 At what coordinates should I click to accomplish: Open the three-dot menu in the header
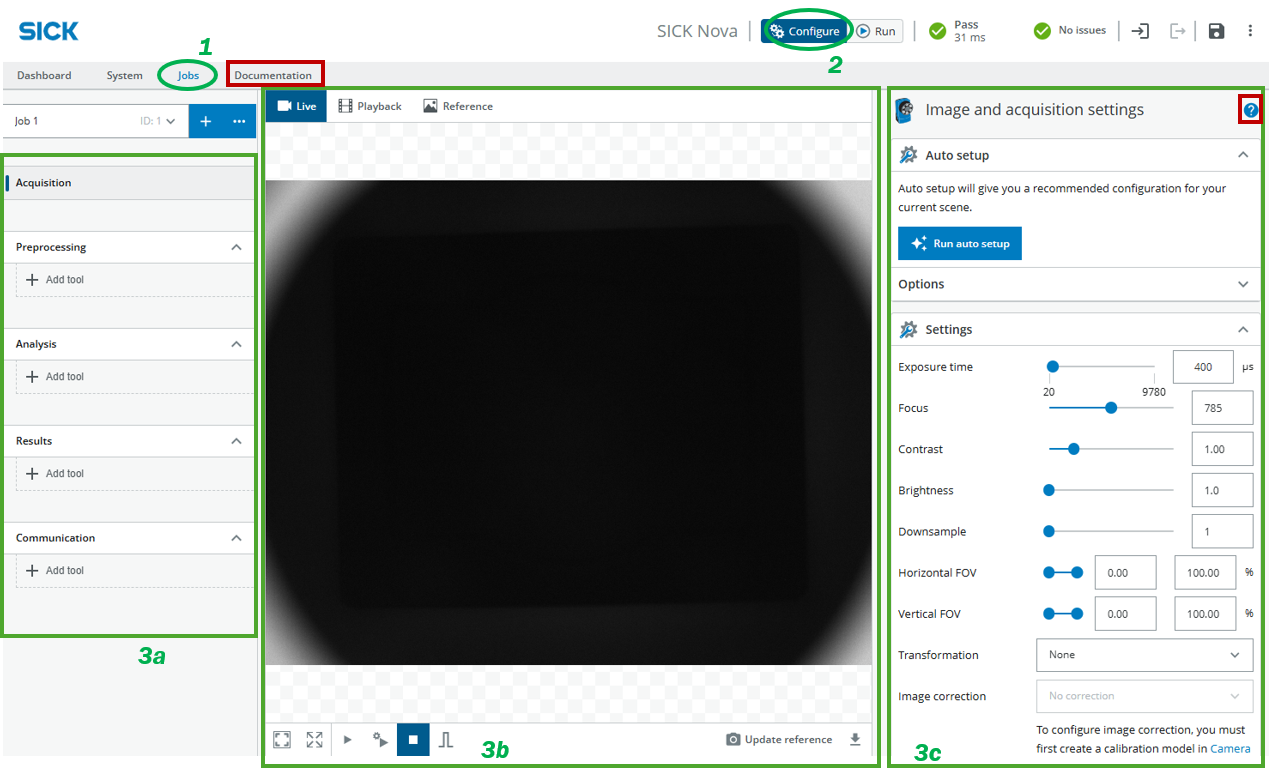(1250, 31)
